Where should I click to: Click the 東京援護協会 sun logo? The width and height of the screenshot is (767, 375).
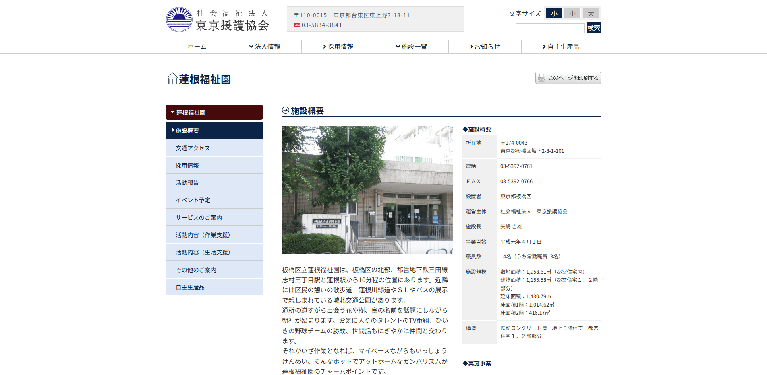(x=179, y=20)
